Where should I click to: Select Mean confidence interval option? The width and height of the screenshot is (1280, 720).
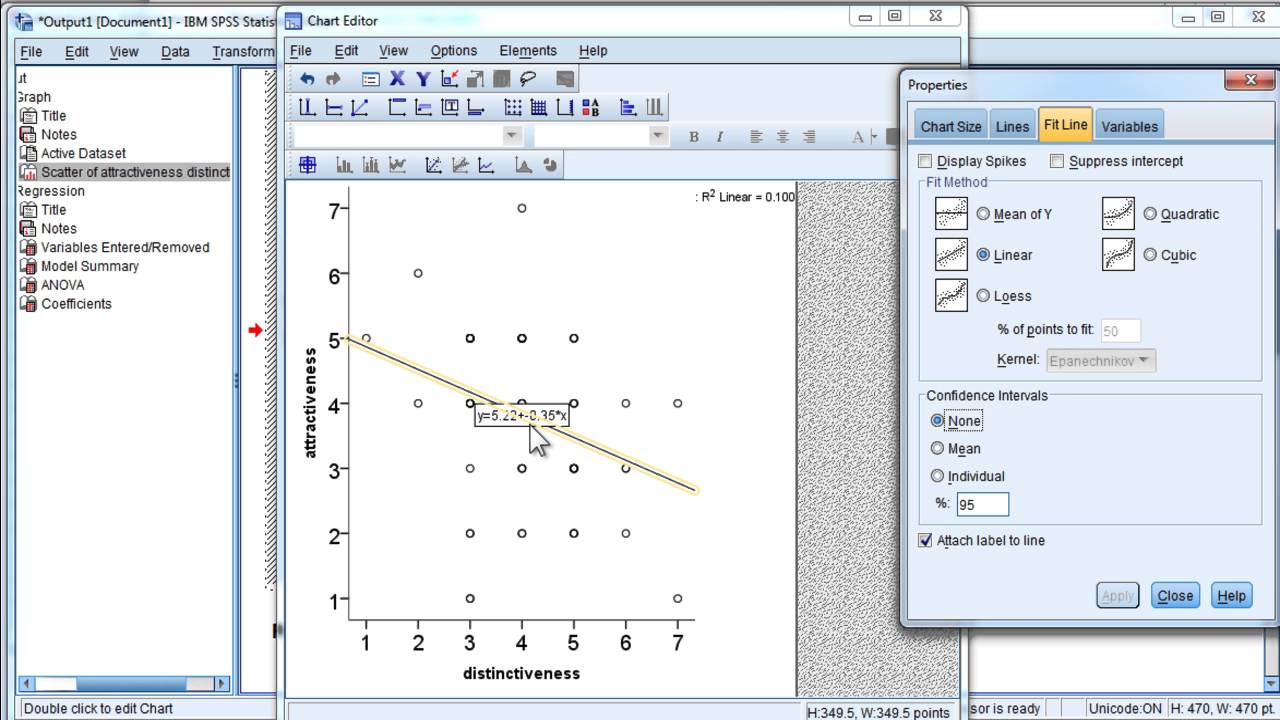(x=937, y=449)
